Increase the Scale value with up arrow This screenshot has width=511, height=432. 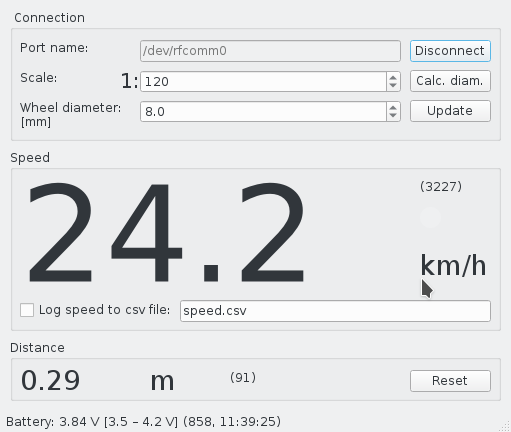pos(393,77)
